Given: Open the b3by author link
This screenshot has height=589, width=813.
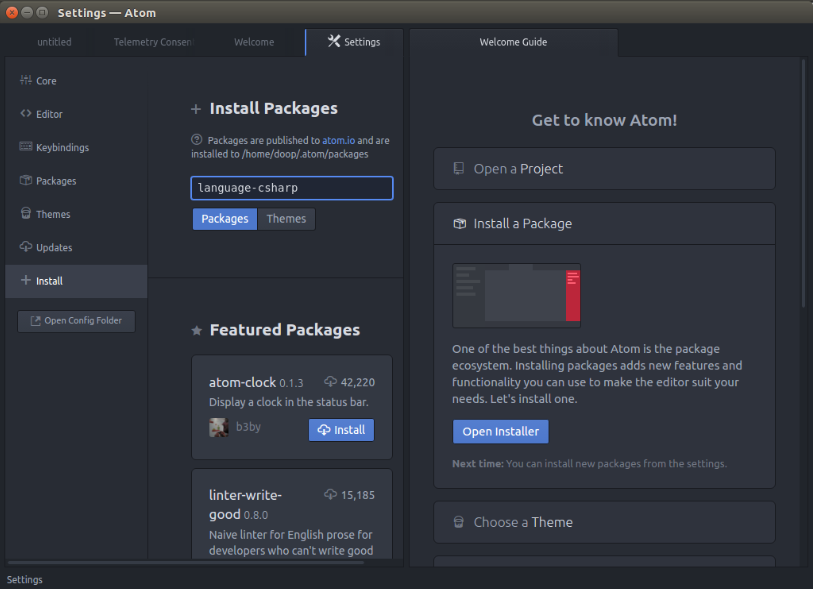Looking at the screenshot, I should tap(248, 427).
